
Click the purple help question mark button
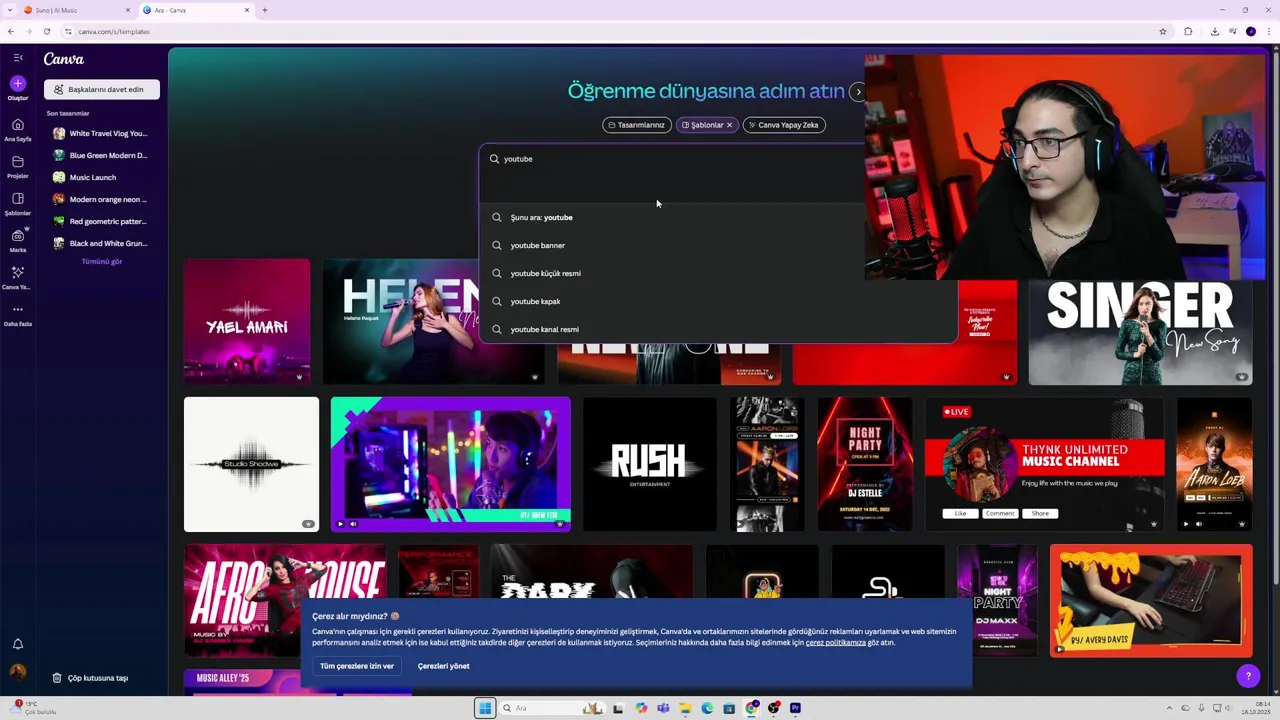(1247, 677)
